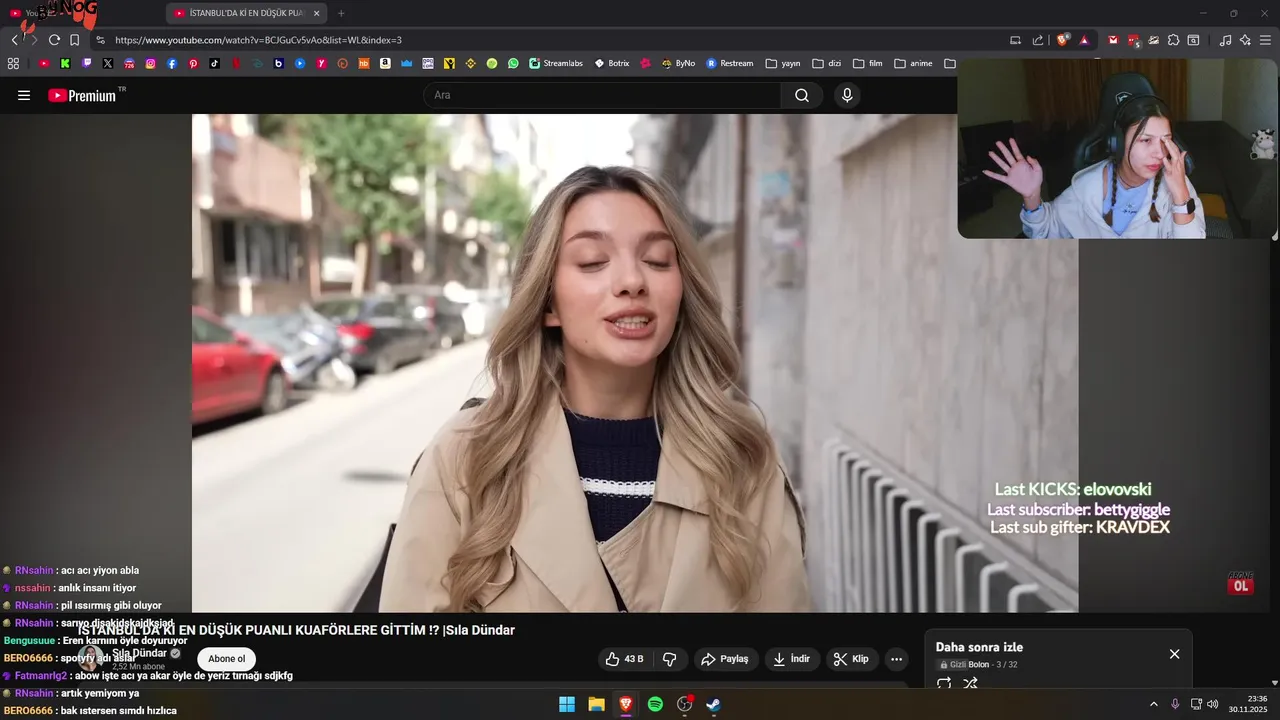This screenshot has height=720, width=1280.
Task: Open the browser extensions puzzle icon
Action: point(1173,40)
